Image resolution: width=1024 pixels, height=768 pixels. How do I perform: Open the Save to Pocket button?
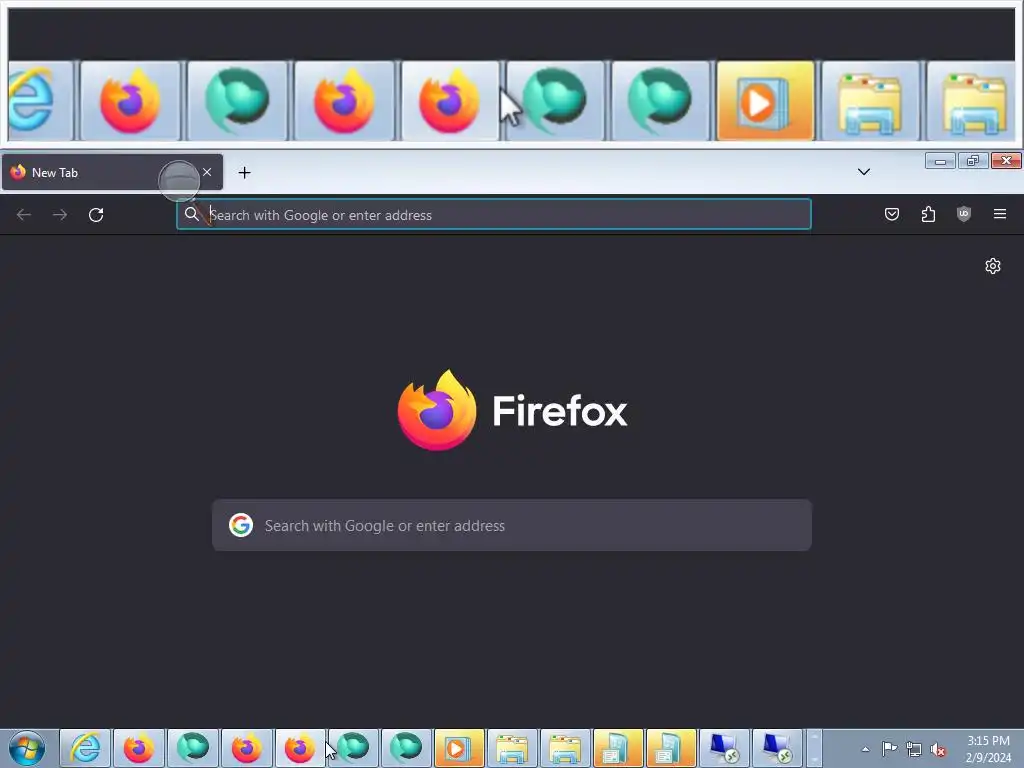(x=891, y=214)
